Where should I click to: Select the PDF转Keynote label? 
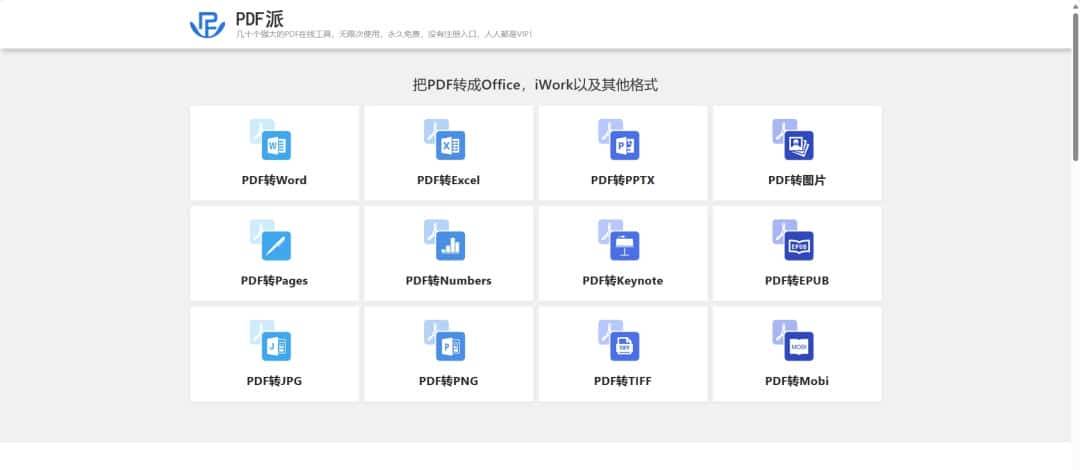tap(623, 281)
